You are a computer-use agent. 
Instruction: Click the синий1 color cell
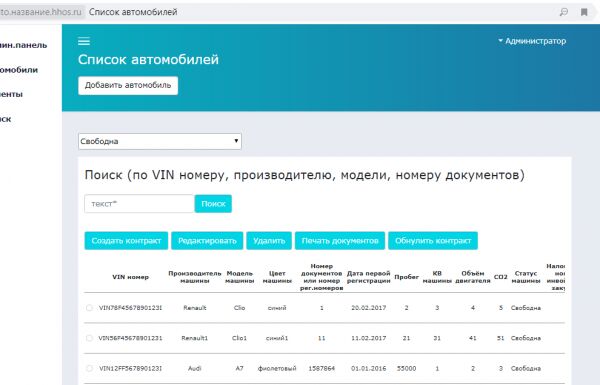point(277,338)
